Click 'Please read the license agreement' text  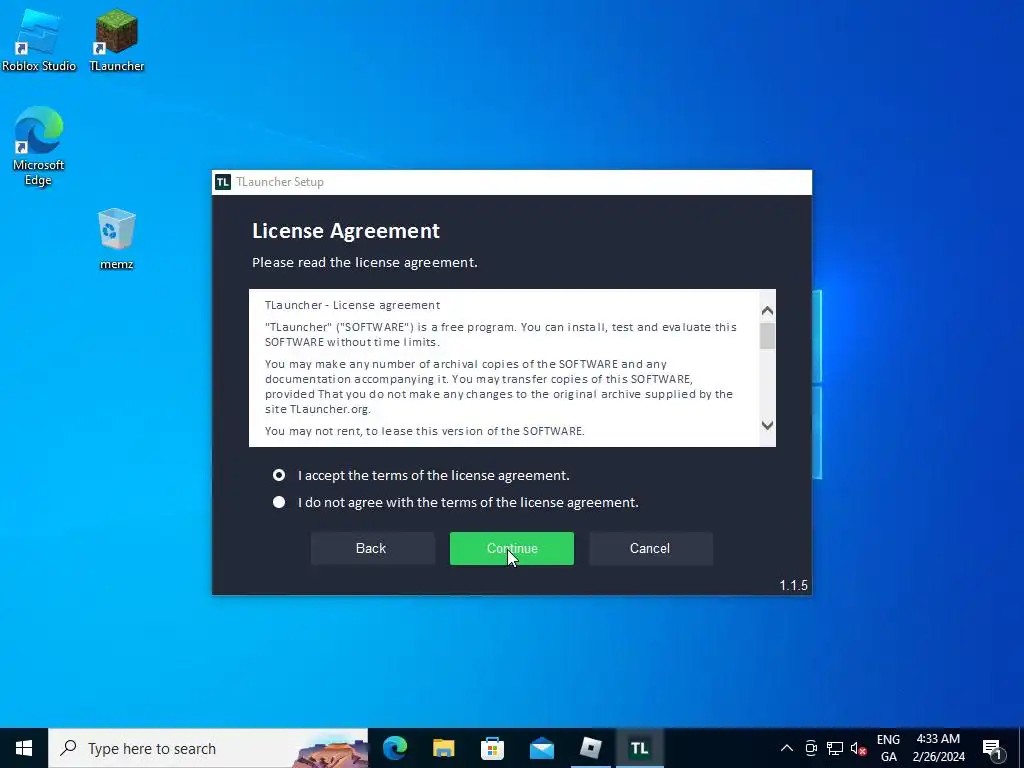pos(364,263)
